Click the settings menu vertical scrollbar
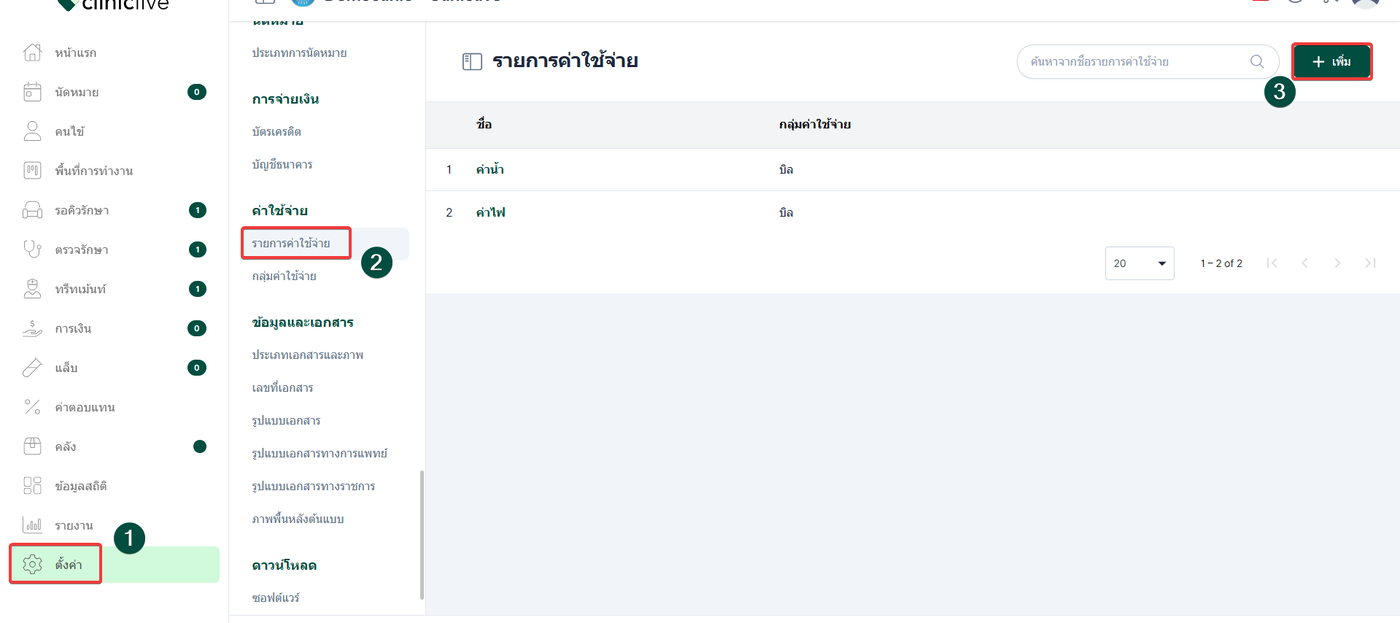Viewport: 1400px width, 623px height. pyautogui.click(x=422, y=535)
